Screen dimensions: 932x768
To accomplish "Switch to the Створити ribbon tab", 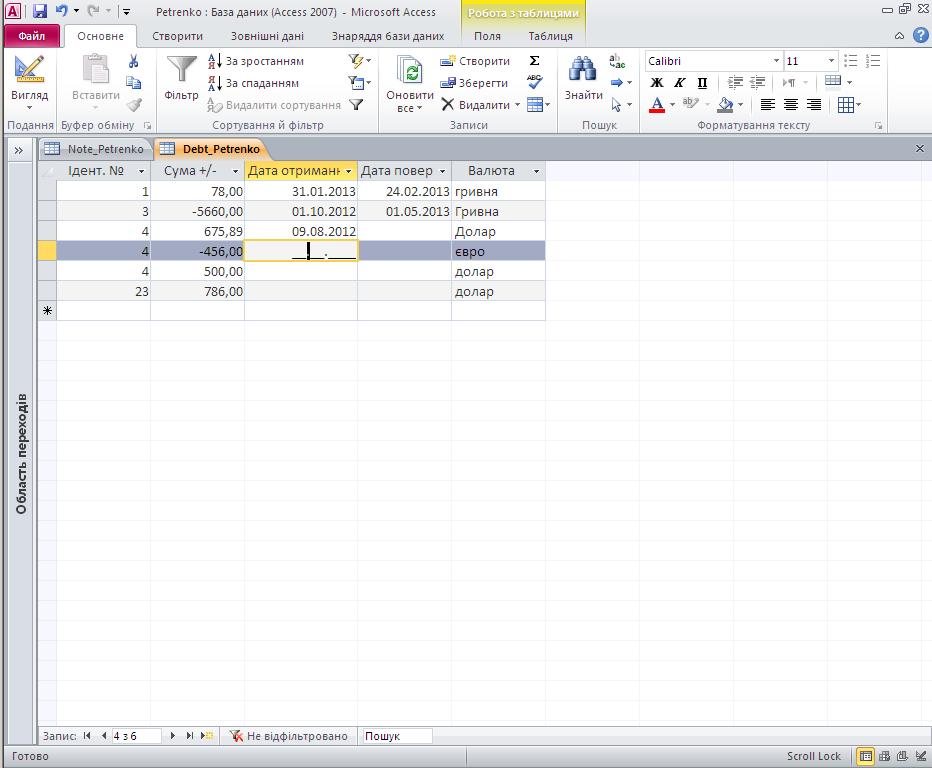I will [x=177, y=36].
